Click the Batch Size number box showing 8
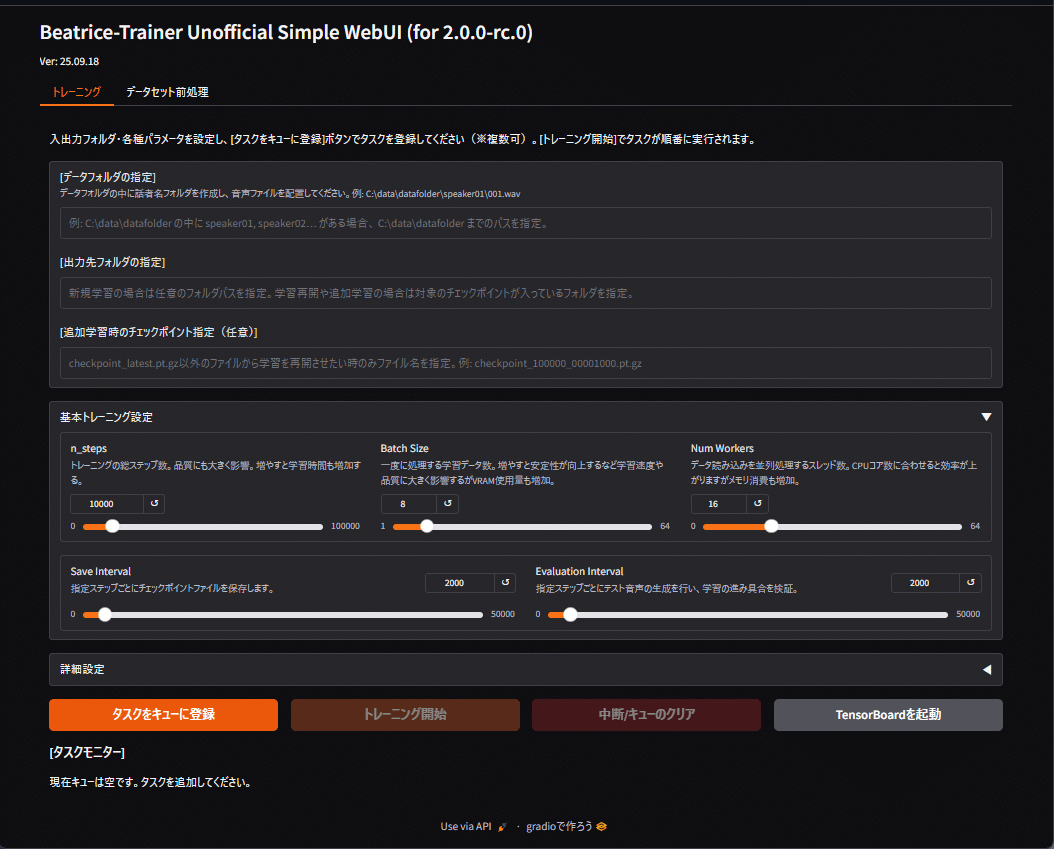Viewport: 1054px width, 849px height. (409, 503)
